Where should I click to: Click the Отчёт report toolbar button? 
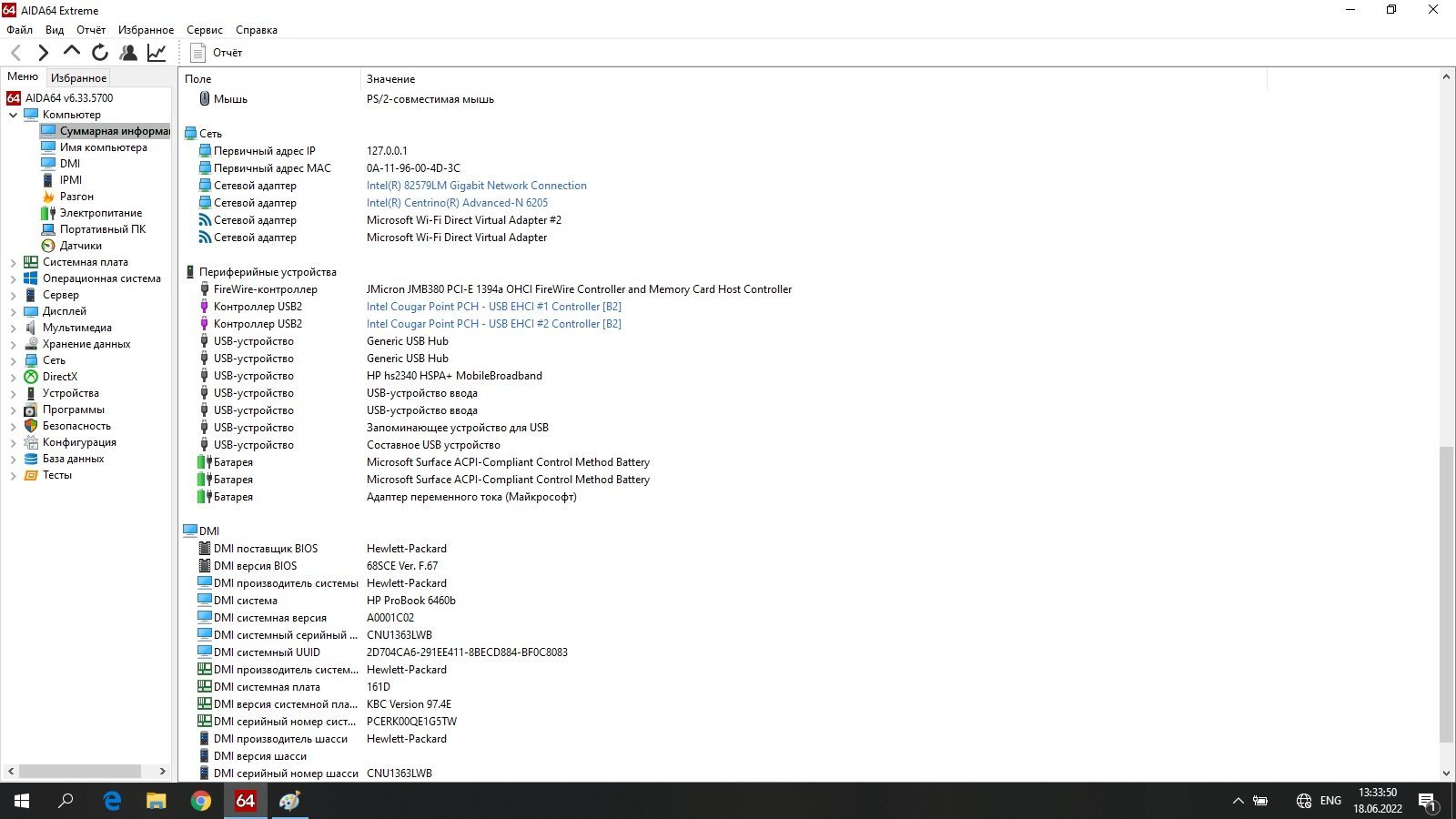217,53
